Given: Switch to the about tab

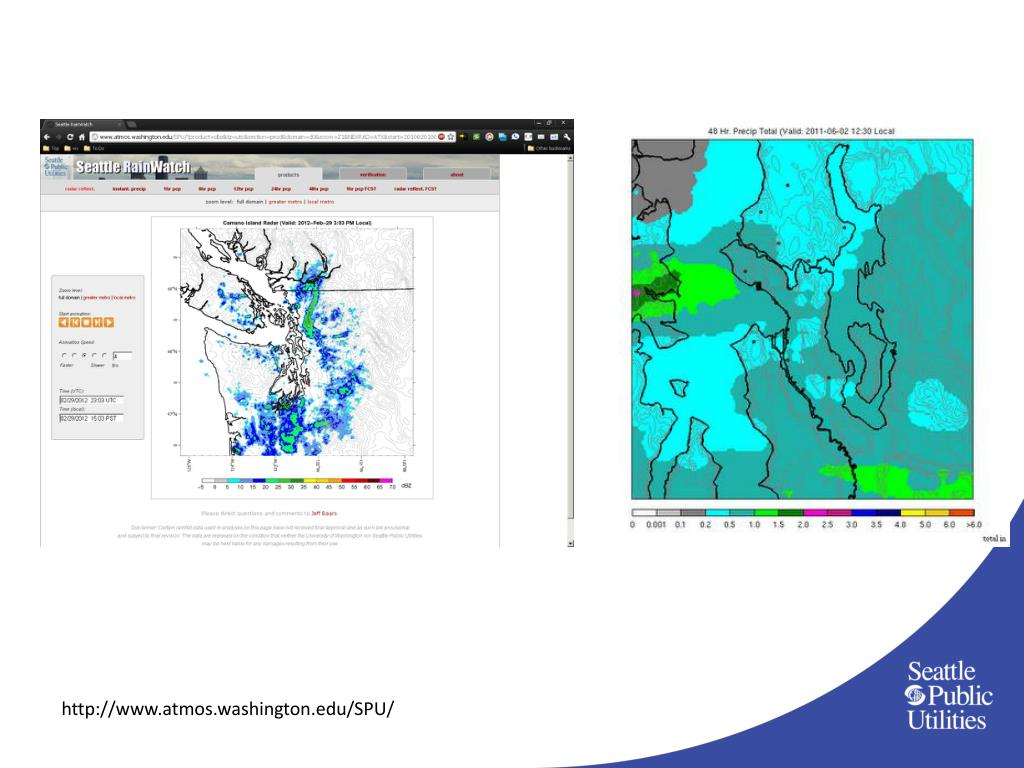Looking at the screenshot, I should tap(456, 174).
